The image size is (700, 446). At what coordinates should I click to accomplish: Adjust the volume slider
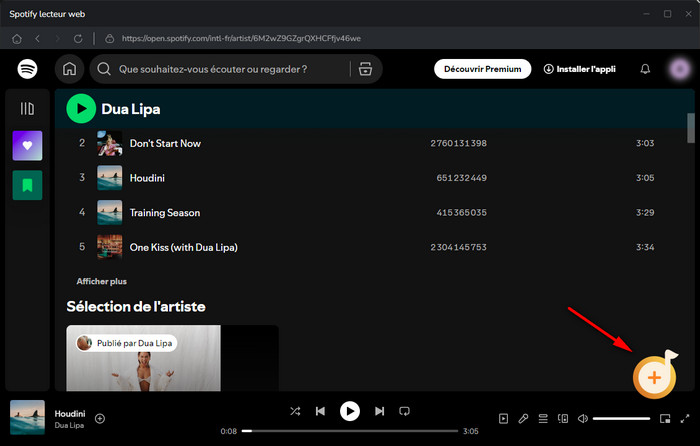click(621, 418)
